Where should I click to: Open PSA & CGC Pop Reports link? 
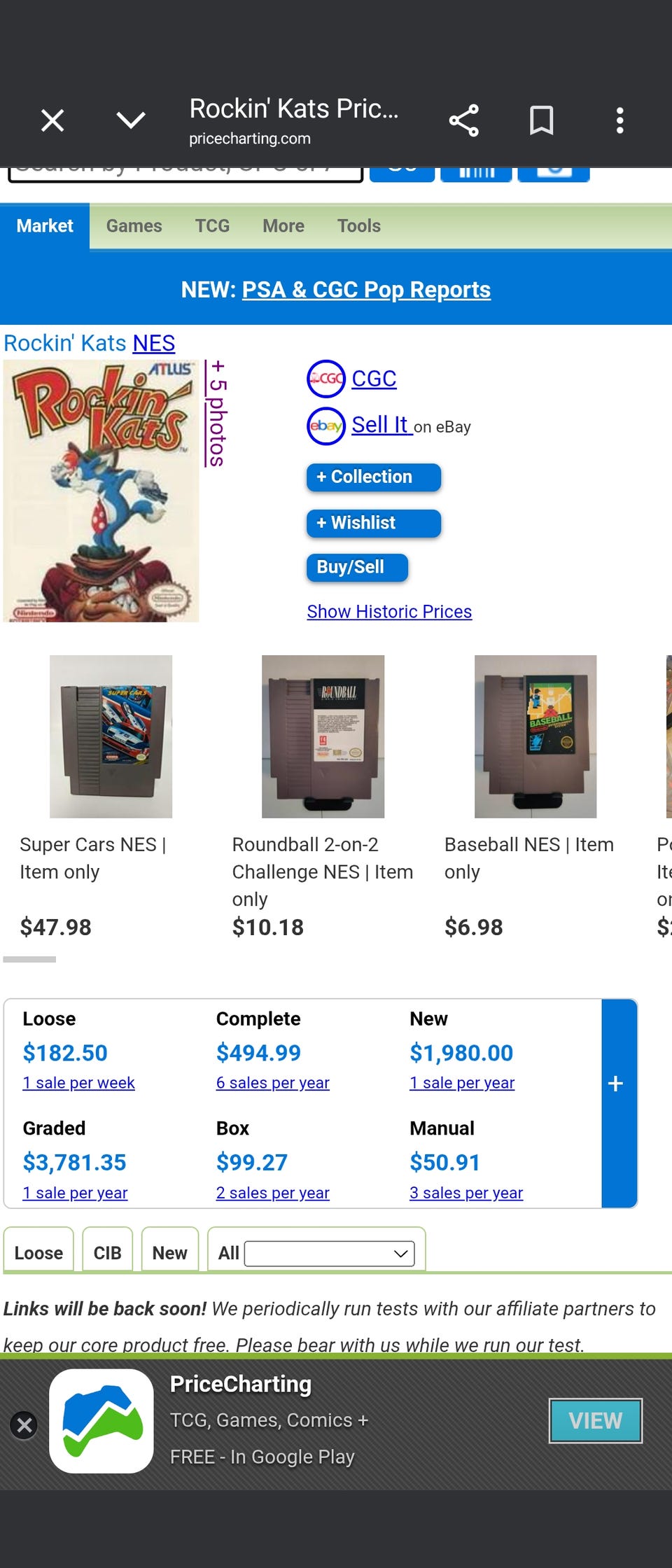coord(366,290)
